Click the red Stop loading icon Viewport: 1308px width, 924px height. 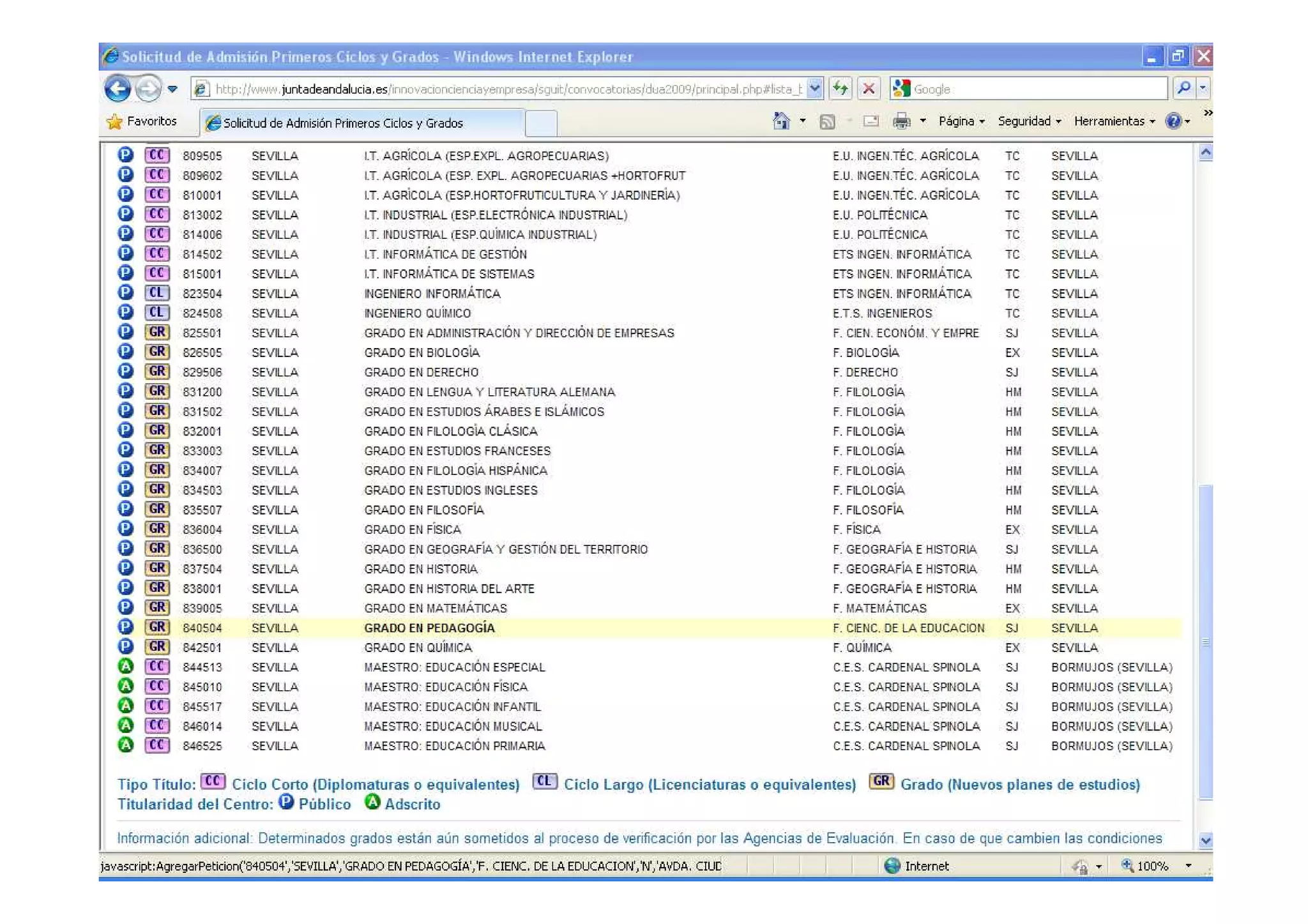[x=868, y=89]
